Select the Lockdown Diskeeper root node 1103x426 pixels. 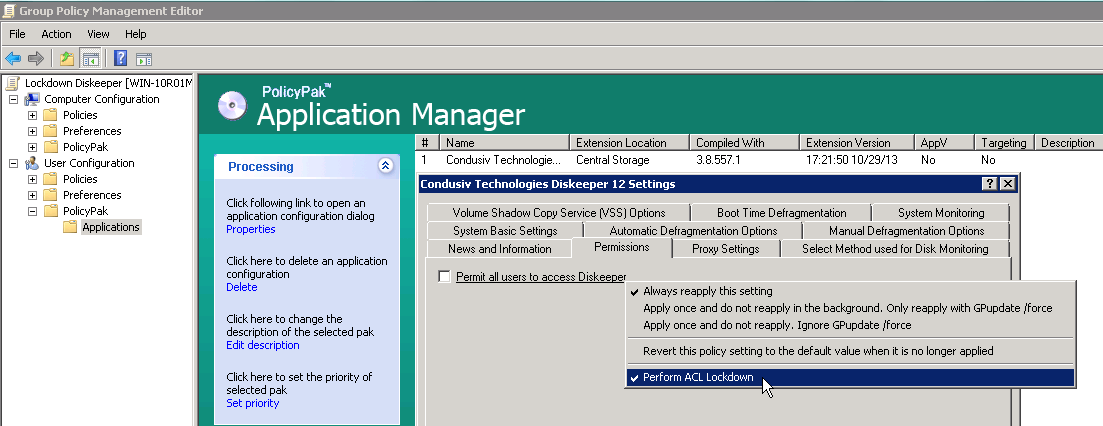coord(108,83)
